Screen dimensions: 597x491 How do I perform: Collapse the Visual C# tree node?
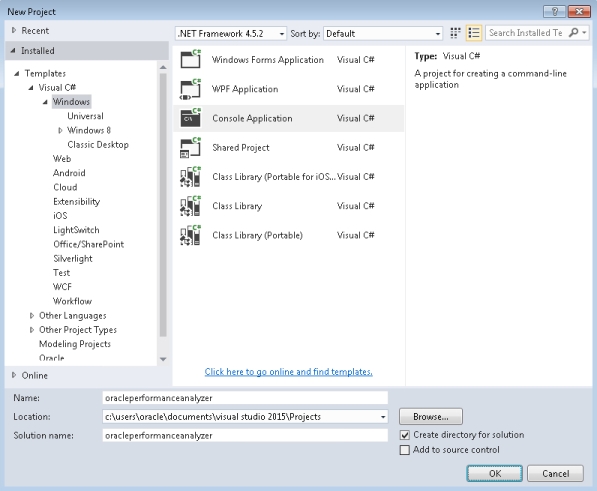pyautogui.click(x=31, y=88)
